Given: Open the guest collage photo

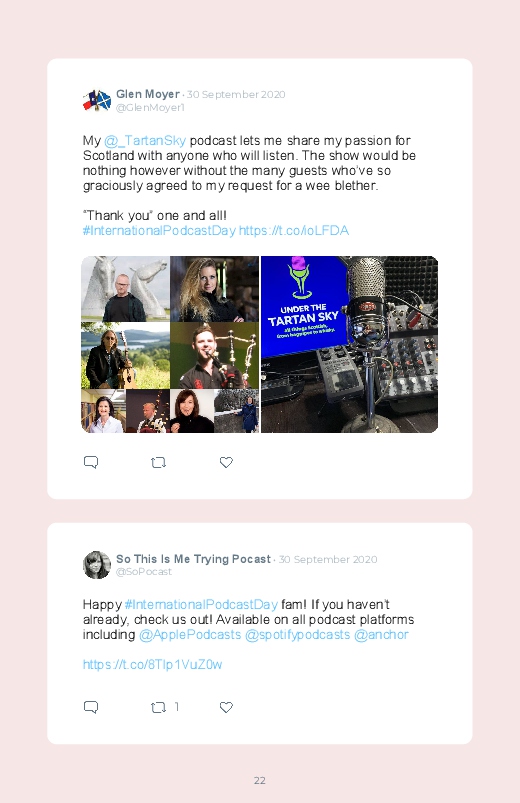Looking at the screenshot, I should tap(170, 344).
